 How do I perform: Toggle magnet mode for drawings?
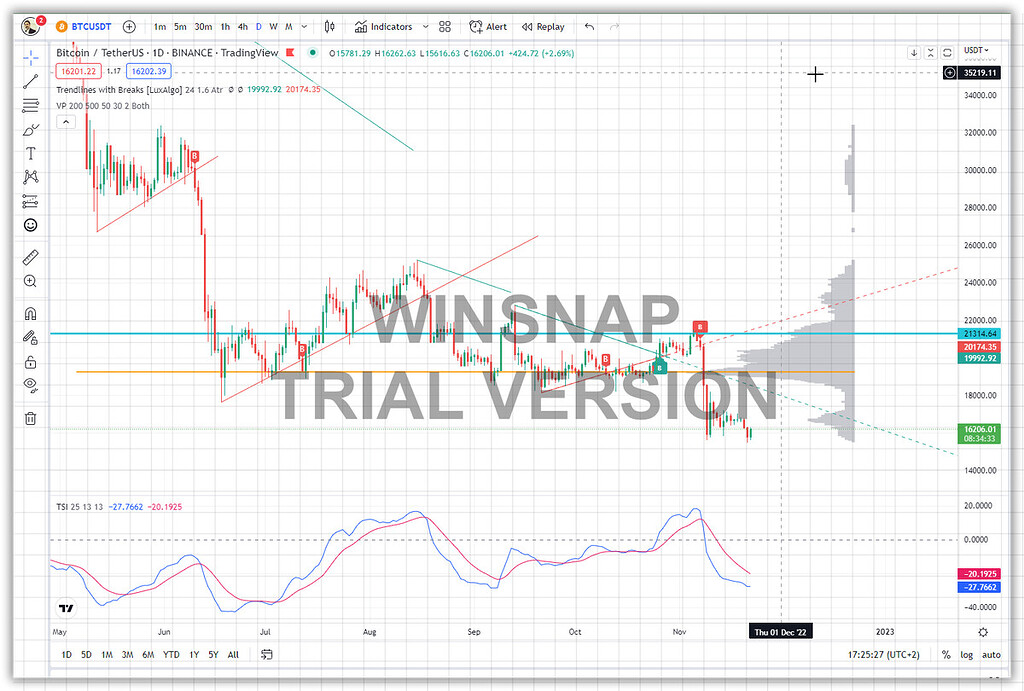31,314
